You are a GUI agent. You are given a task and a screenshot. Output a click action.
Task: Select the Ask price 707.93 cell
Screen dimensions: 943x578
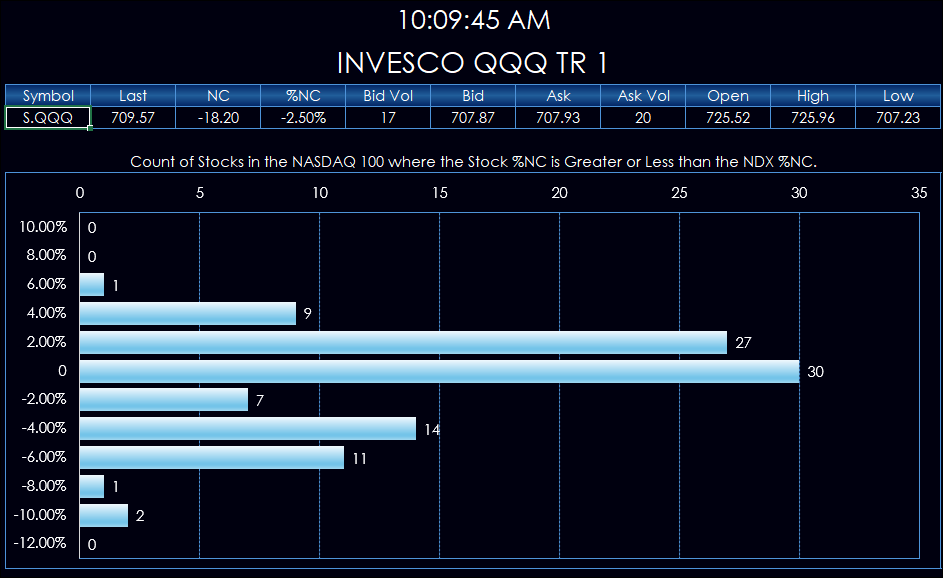(558, 117)
